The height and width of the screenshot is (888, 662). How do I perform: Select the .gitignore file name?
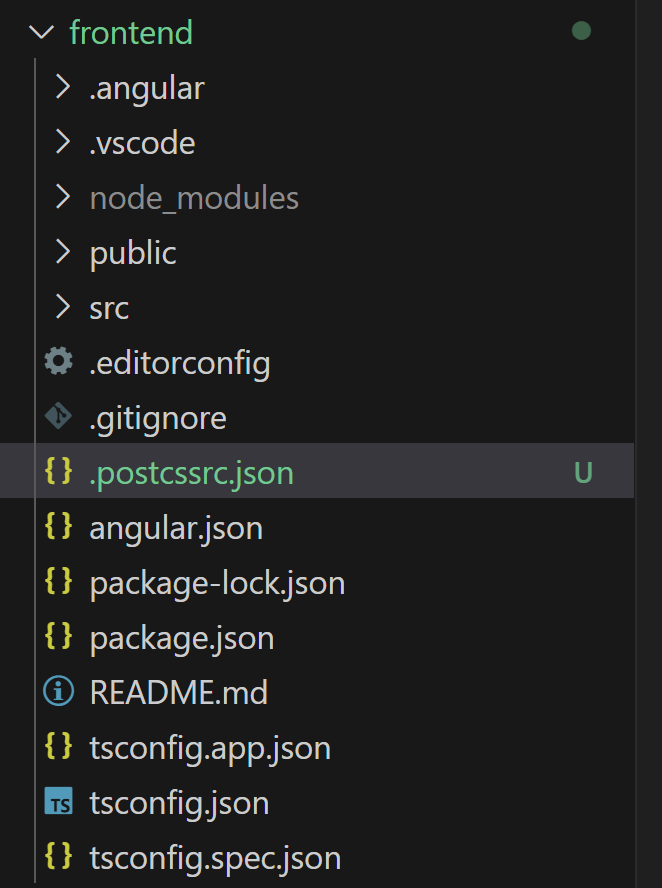tap(158, 417)
